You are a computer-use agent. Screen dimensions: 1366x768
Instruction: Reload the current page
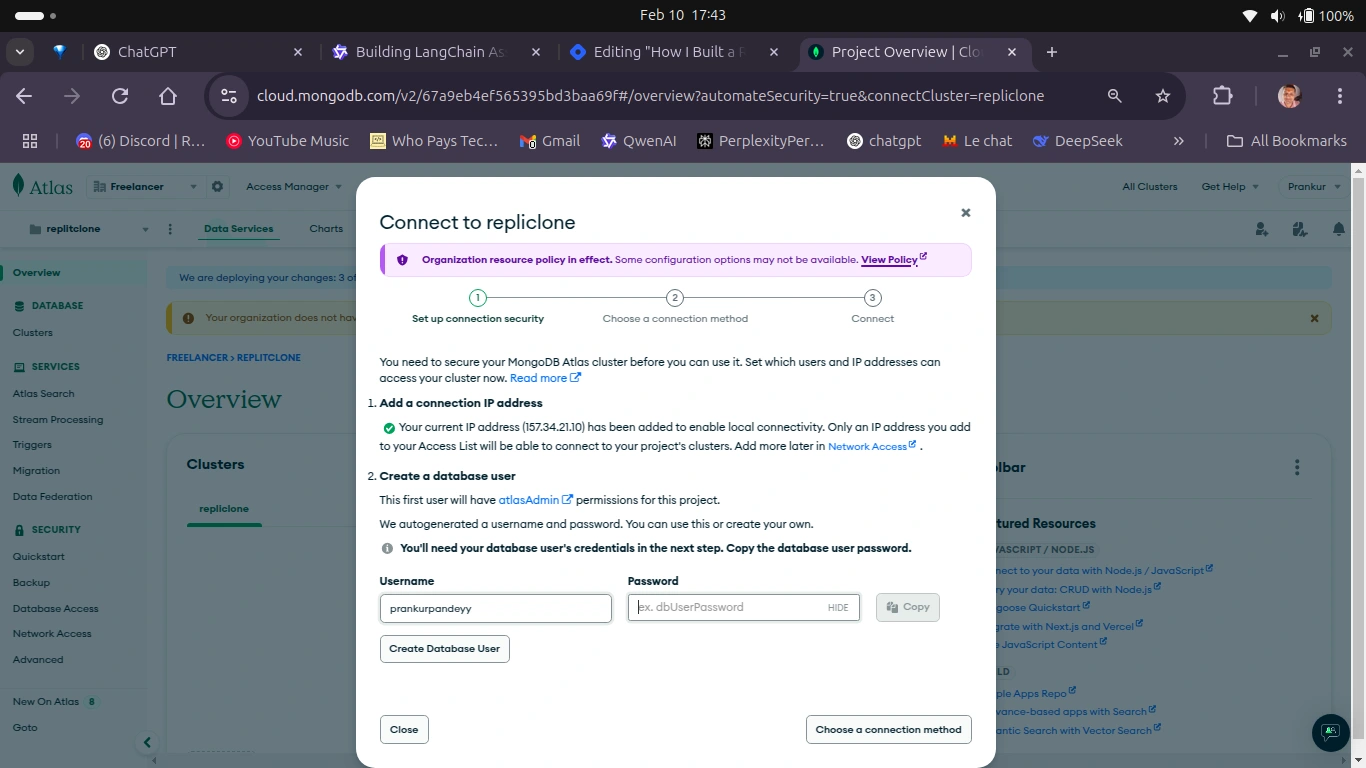point(120,96)
